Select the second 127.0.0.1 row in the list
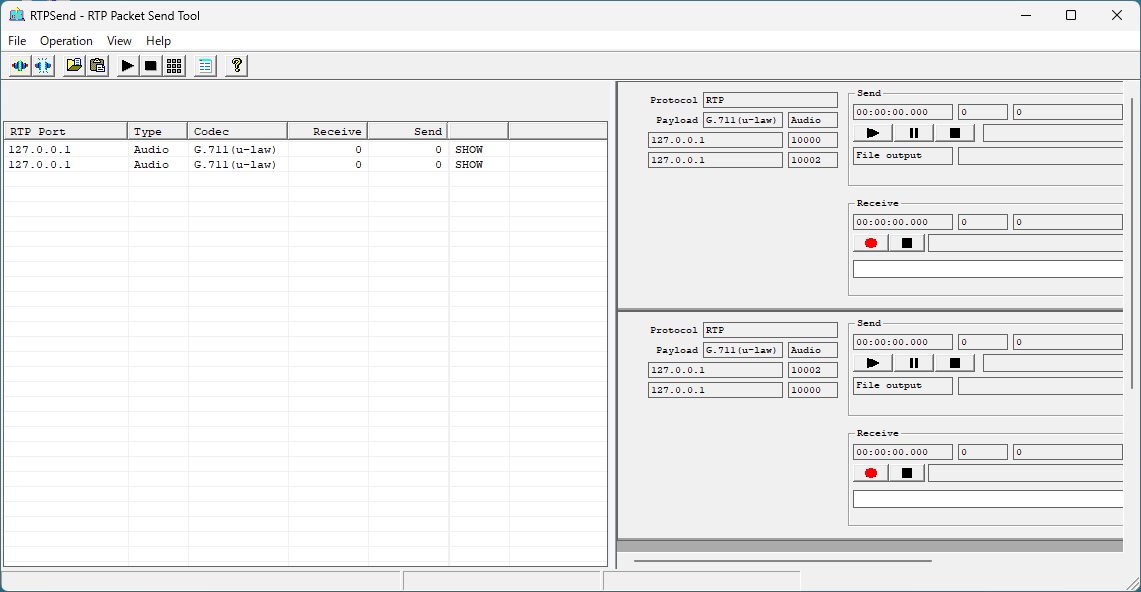 [x=306, y=165]
